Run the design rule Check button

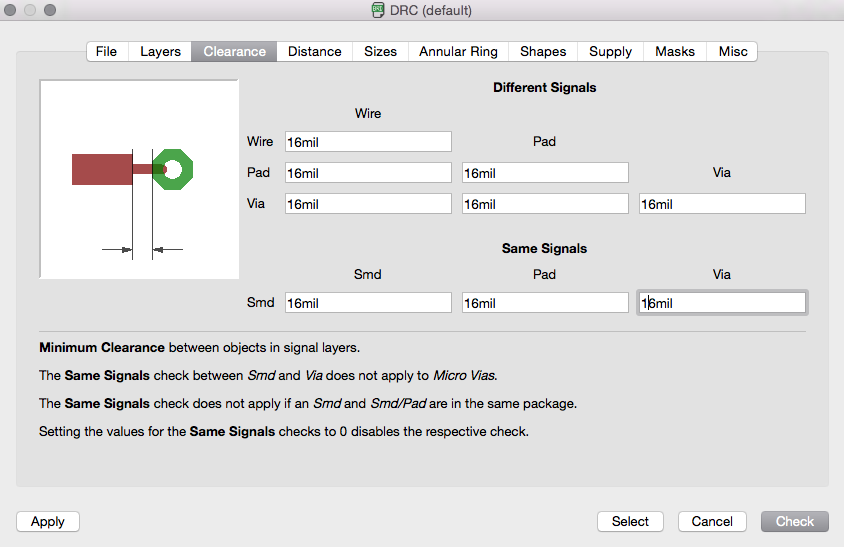point(795,521)
